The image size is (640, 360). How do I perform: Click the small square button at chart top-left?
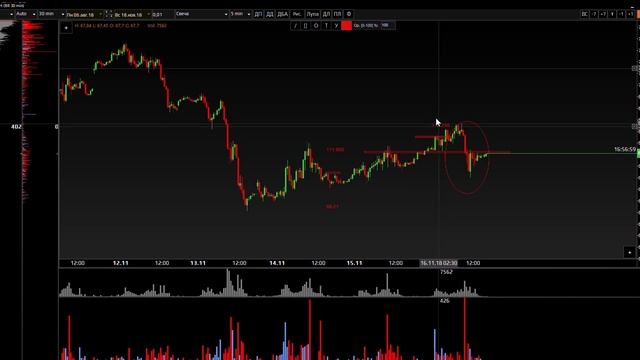(x=66, y=28)
